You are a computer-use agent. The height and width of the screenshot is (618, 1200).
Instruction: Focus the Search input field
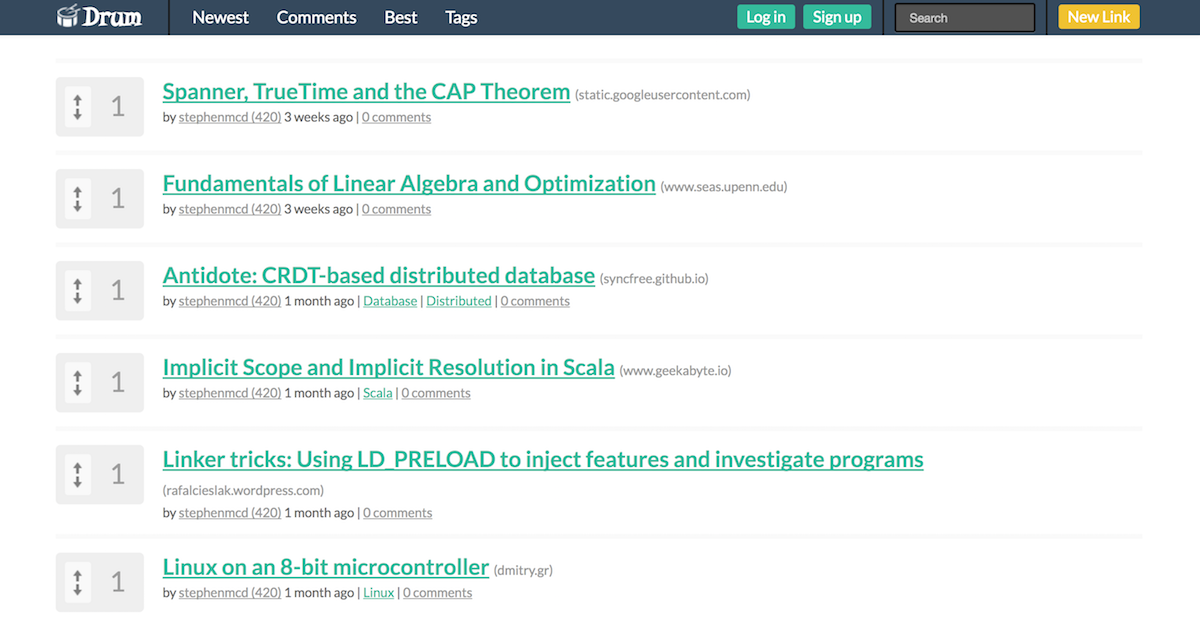(x=965, y=18)
